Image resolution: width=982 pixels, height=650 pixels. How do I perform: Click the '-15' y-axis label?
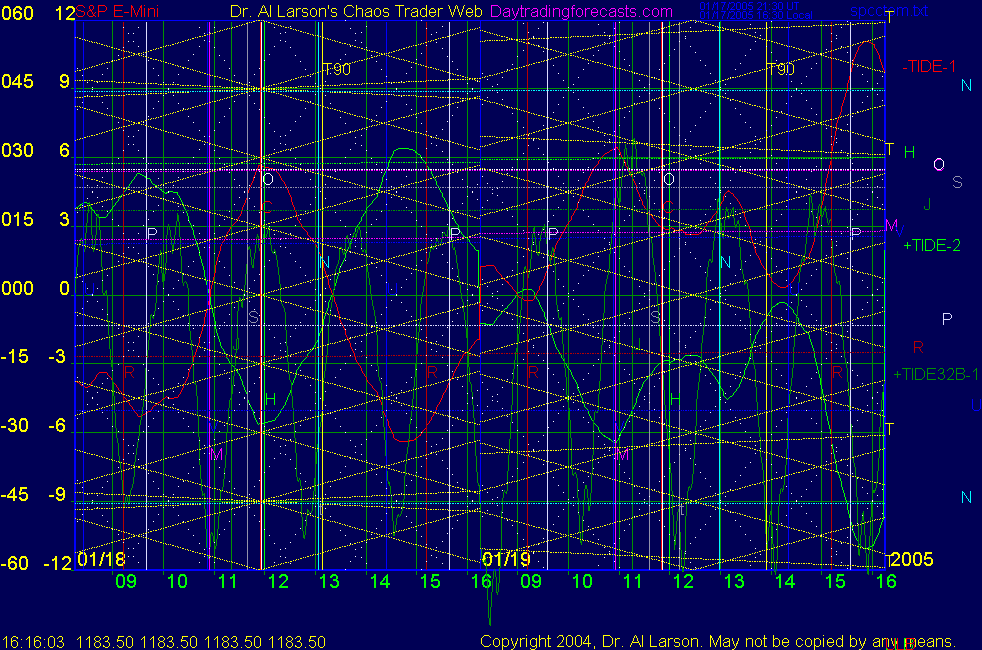coord(15,357)
